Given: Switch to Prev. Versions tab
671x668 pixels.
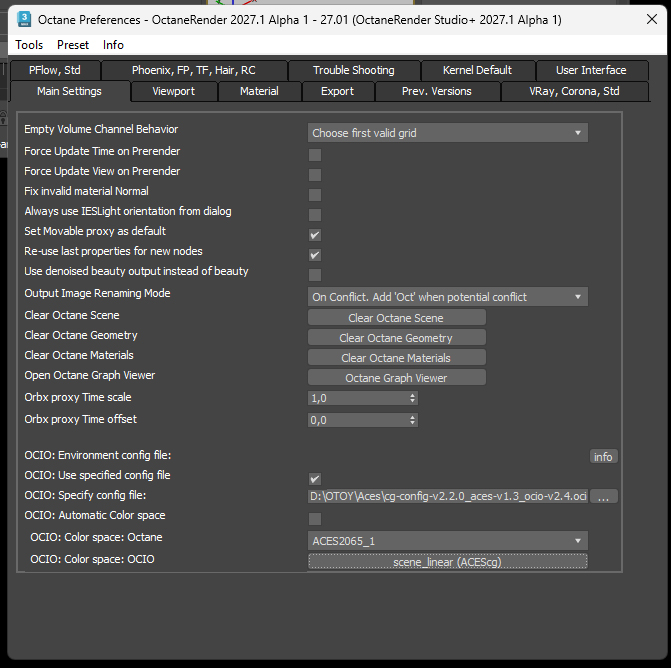Looking at the screenshot, I should click(x=437, y=91).
